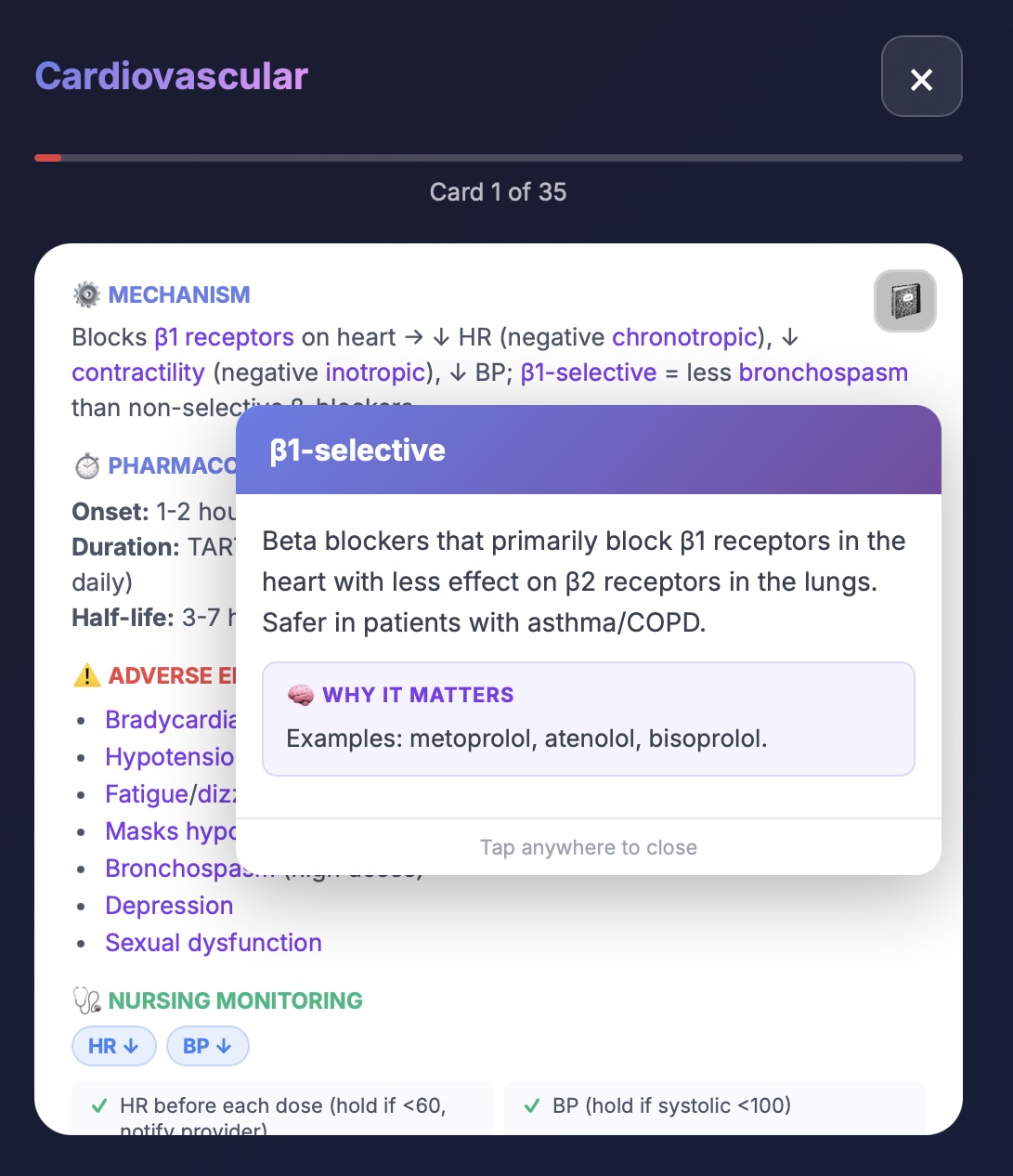Open the β1 receptors term definition
This screenshot has width=1013, height=1176.
pyautogui.click(x=224, y=336)
